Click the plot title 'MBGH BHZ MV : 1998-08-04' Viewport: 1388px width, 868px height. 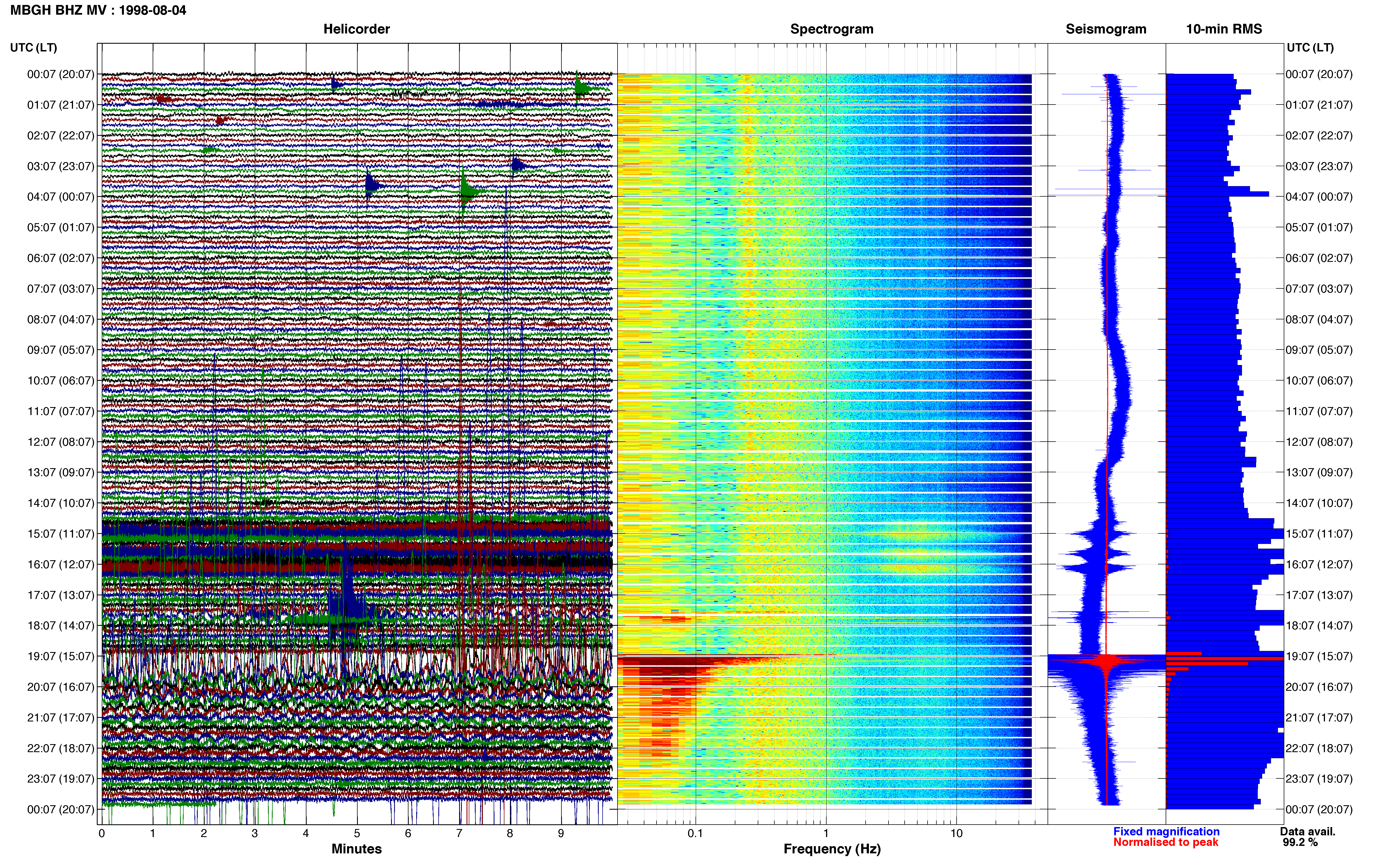coord(98,10)
